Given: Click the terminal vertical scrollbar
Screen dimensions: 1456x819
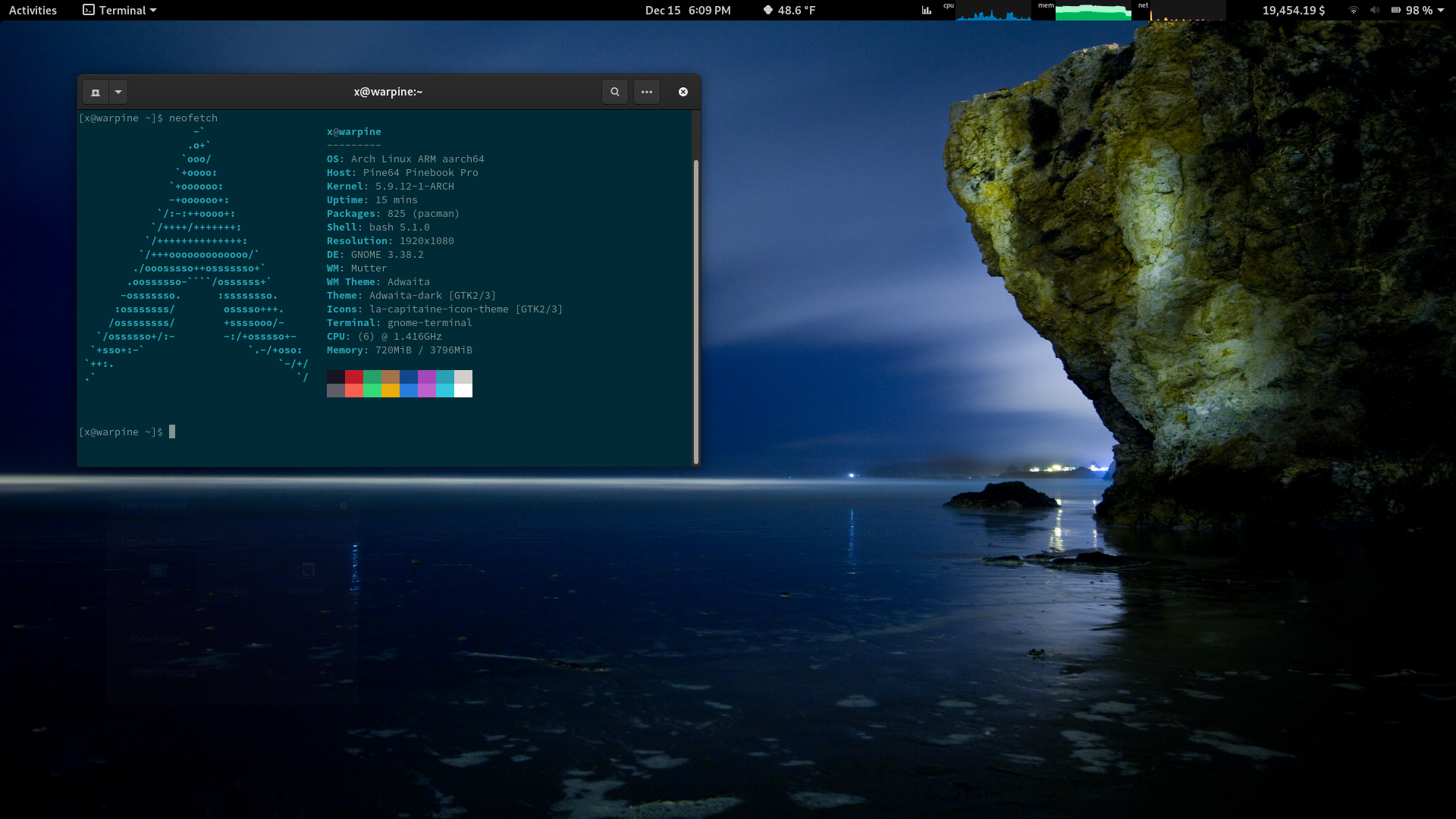Looking at the screenshot, I should tap(695, 311).
